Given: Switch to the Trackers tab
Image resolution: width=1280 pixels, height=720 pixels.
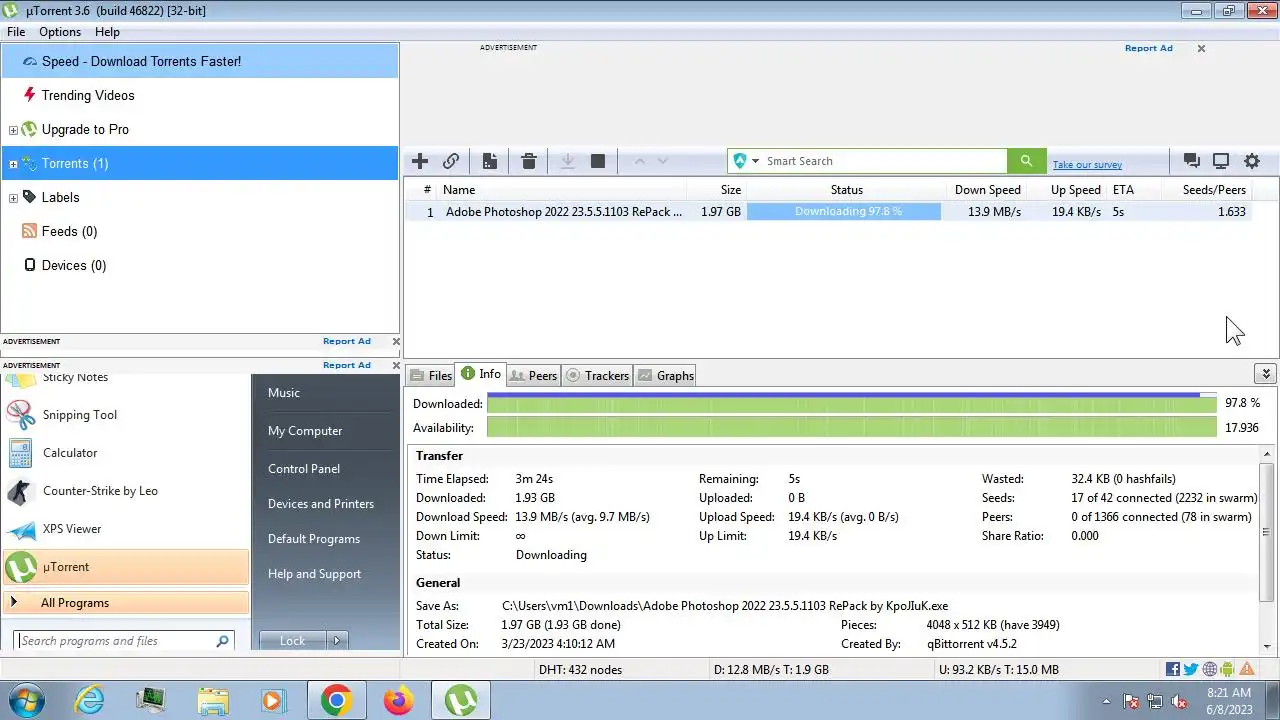Looking at the screenshot, I should point(597,376).
